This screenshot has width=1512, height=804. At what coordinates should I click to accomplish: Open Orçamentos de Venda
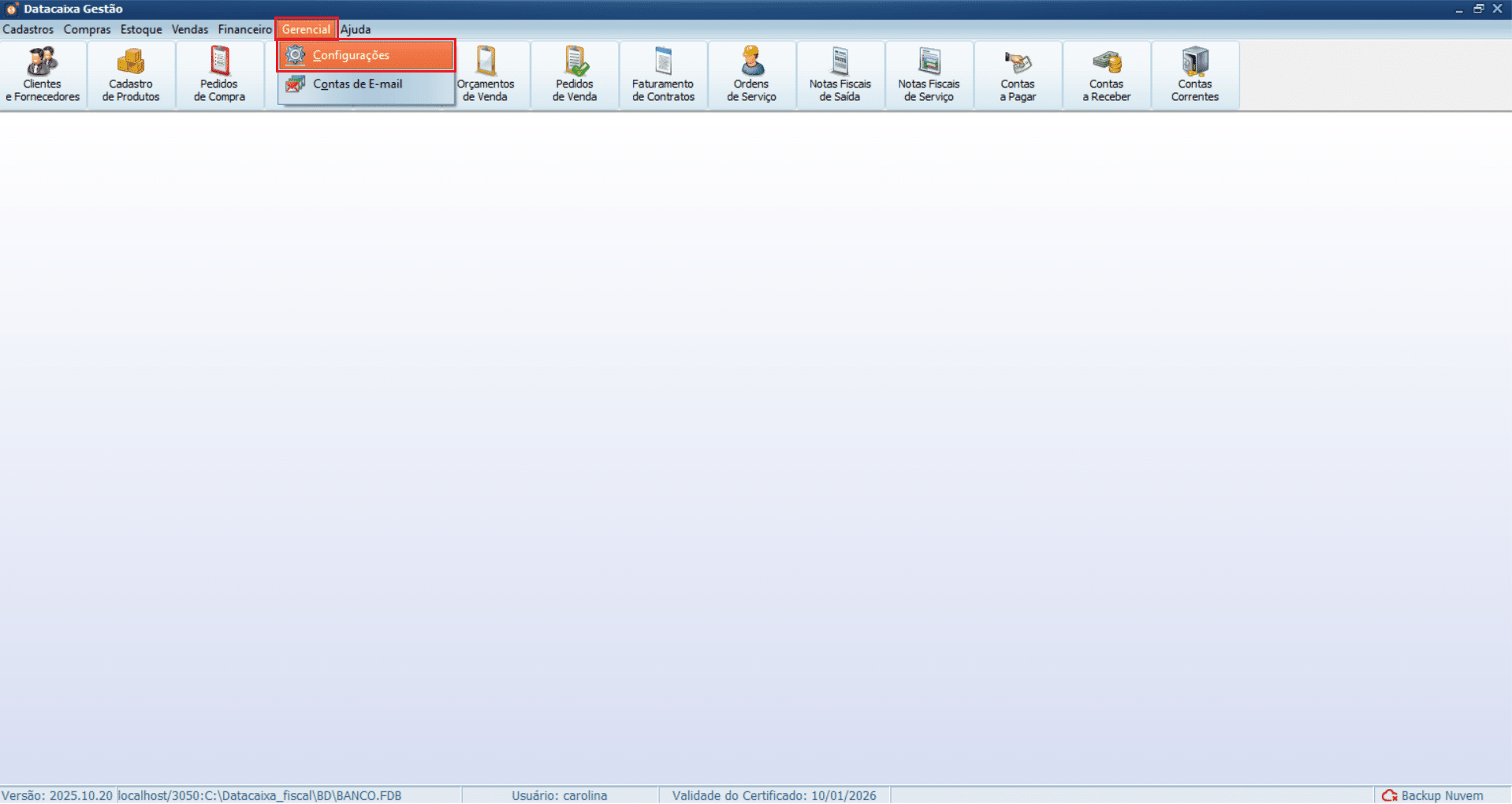[486, 75]
